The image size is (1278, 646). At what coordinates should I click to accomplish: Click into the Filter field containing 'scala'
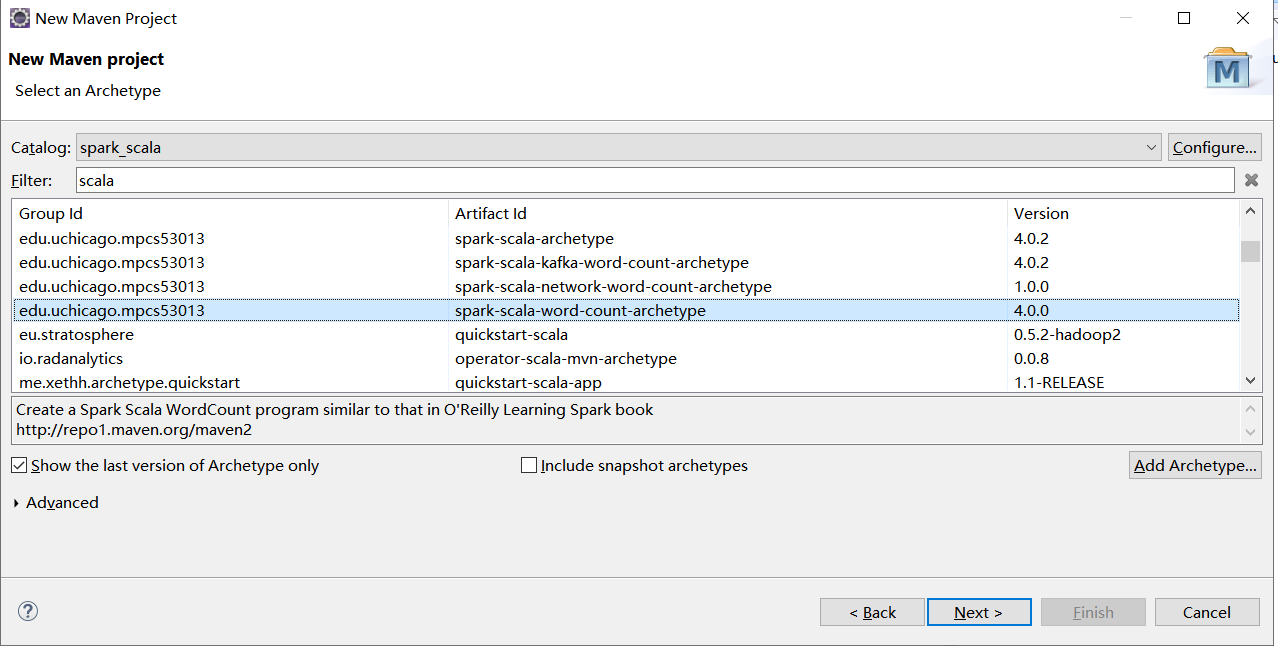(x=655, y=180)
